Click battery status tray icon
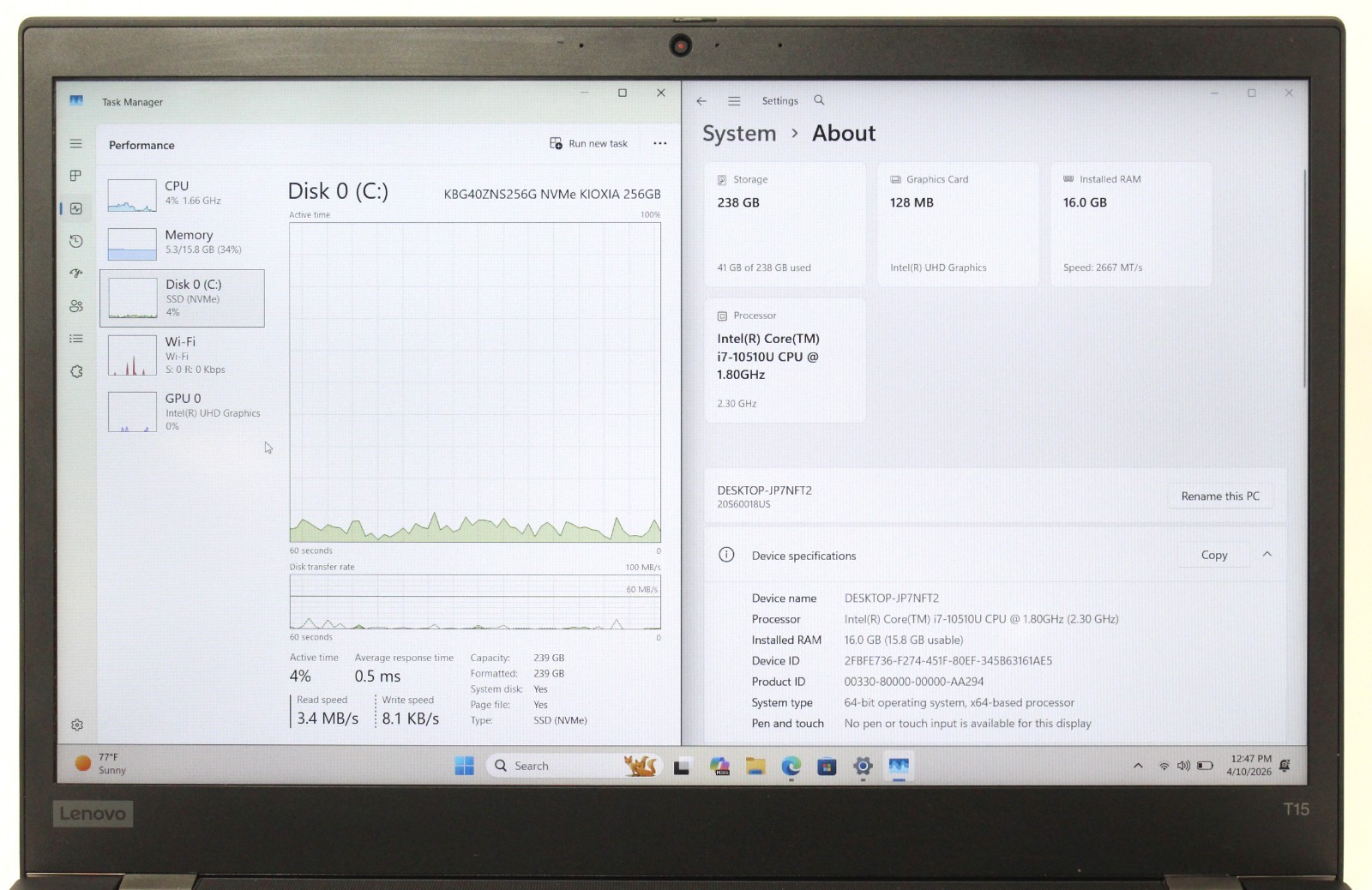 pos(1205,767)
